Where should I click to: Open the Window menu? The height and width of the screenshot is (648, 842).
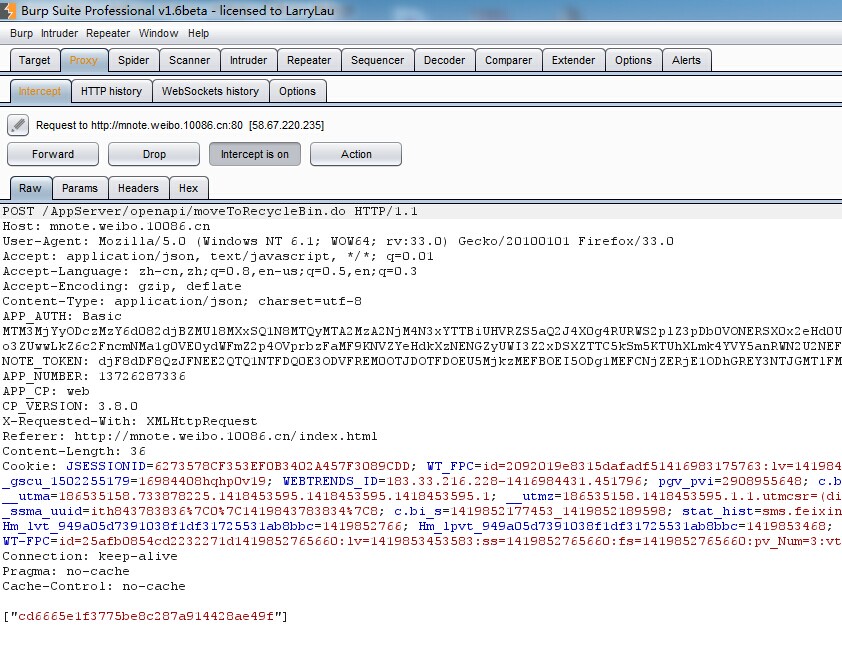158,33
